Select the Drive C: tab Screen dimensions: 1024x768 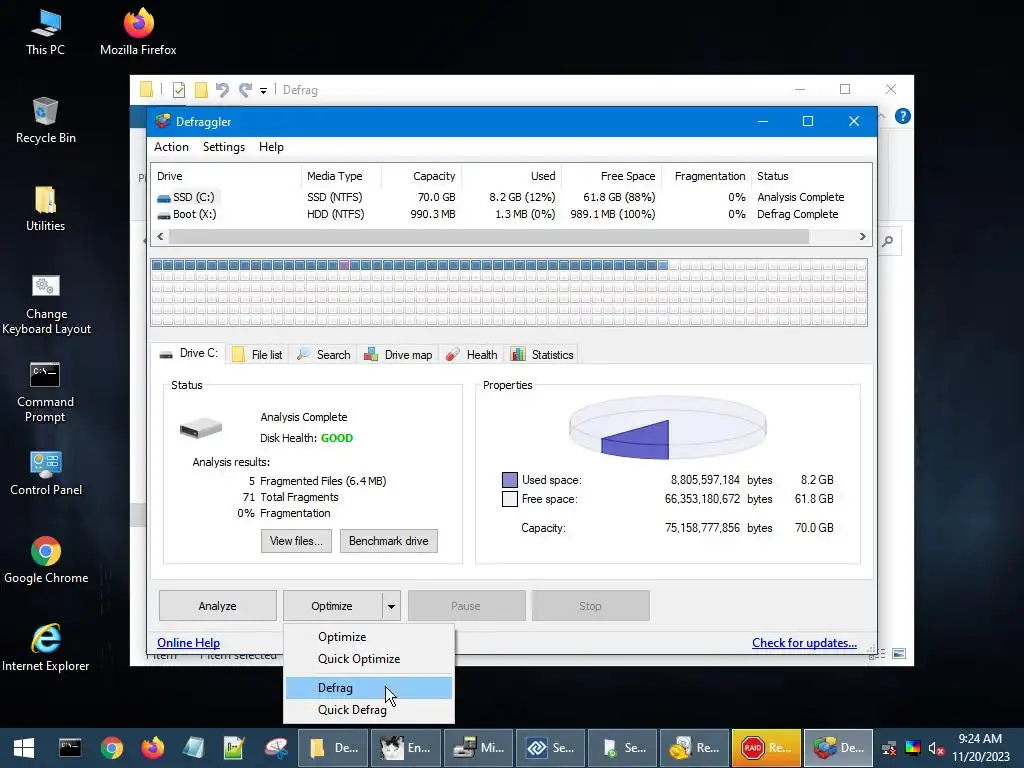pyautogui.click(x=189, y=353)
